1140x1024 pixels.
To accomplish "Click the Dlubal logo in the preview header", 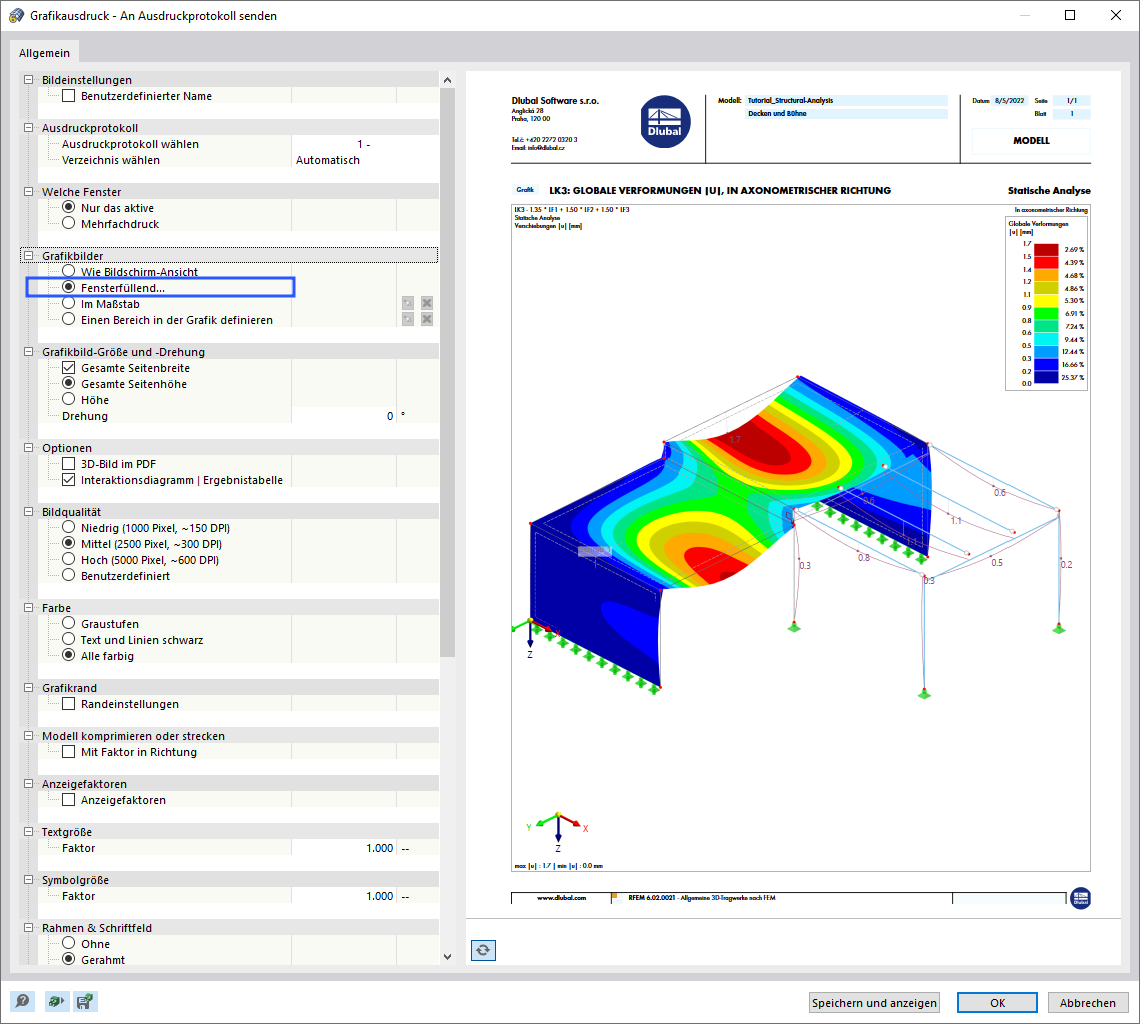I will tap(665, 122).
